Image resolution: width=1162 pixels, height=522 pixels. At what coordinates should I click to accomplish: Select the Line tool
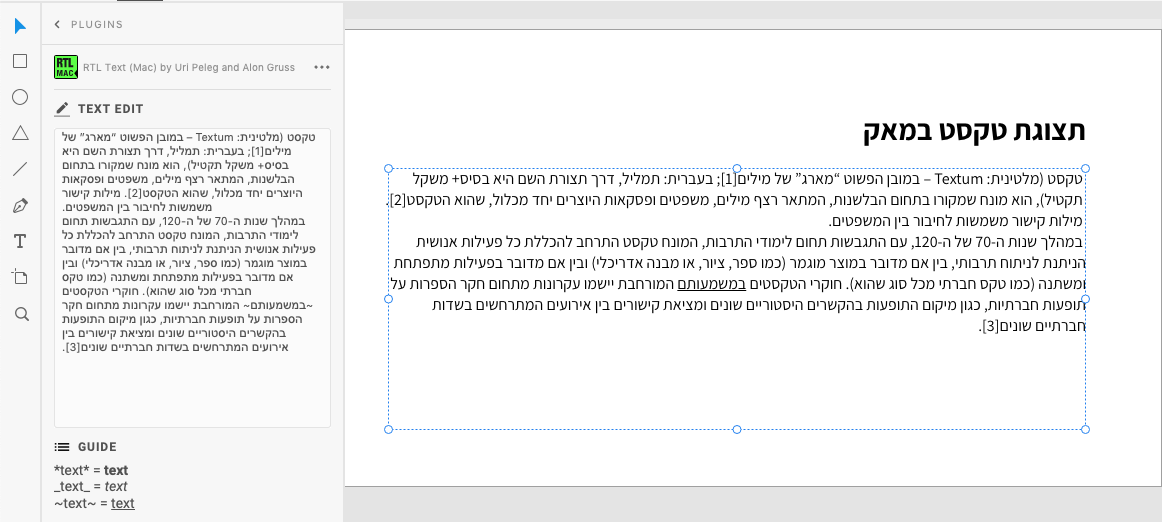click(x=20, y=169)
